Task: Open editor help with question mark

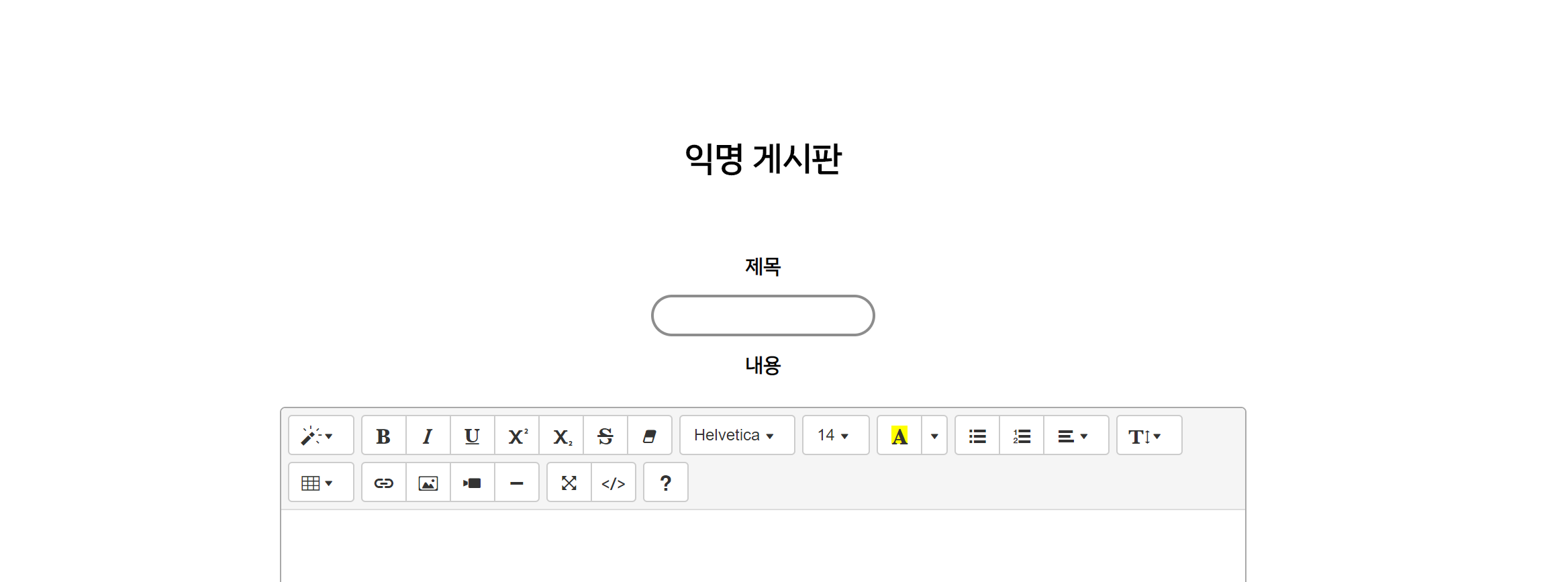Action: 665,483
